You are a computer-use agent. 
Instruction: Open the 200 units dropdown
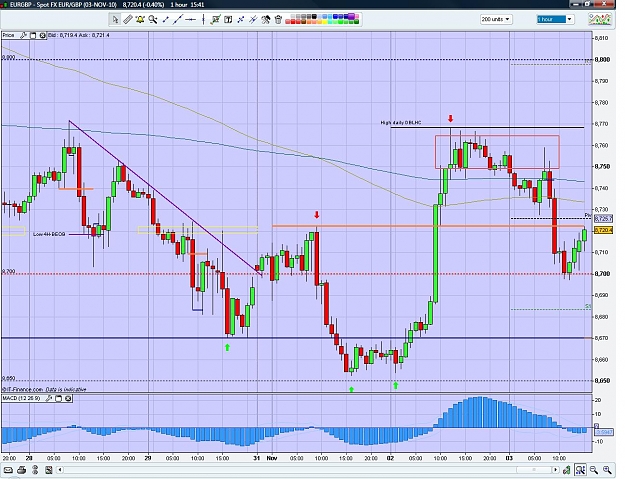click(x=495, y=19)
